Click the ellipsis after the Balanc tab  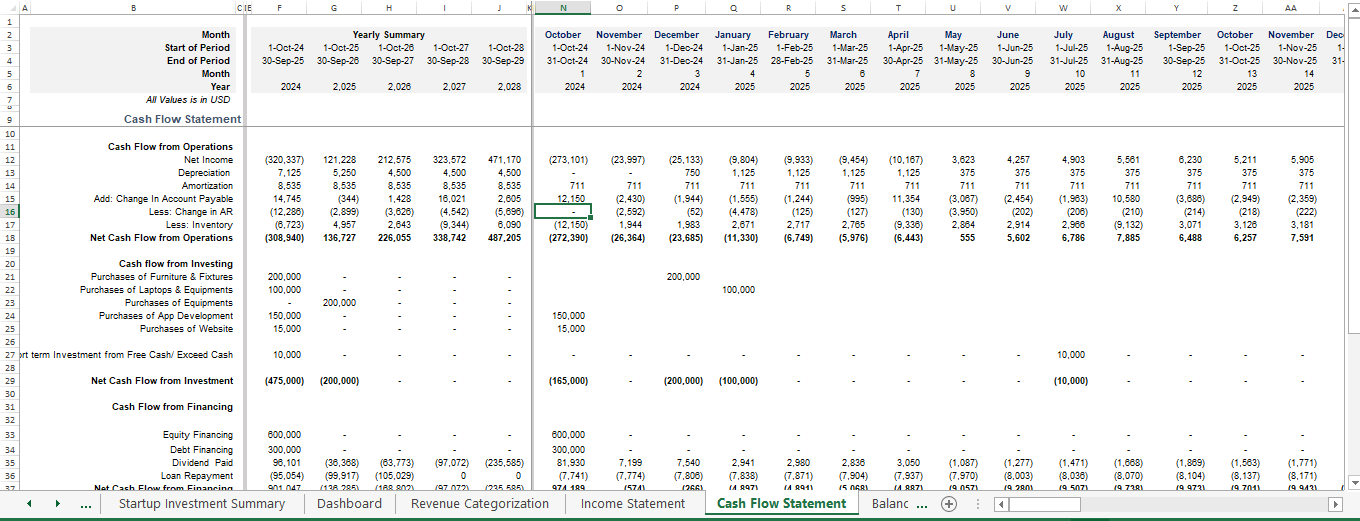[922, 505]
